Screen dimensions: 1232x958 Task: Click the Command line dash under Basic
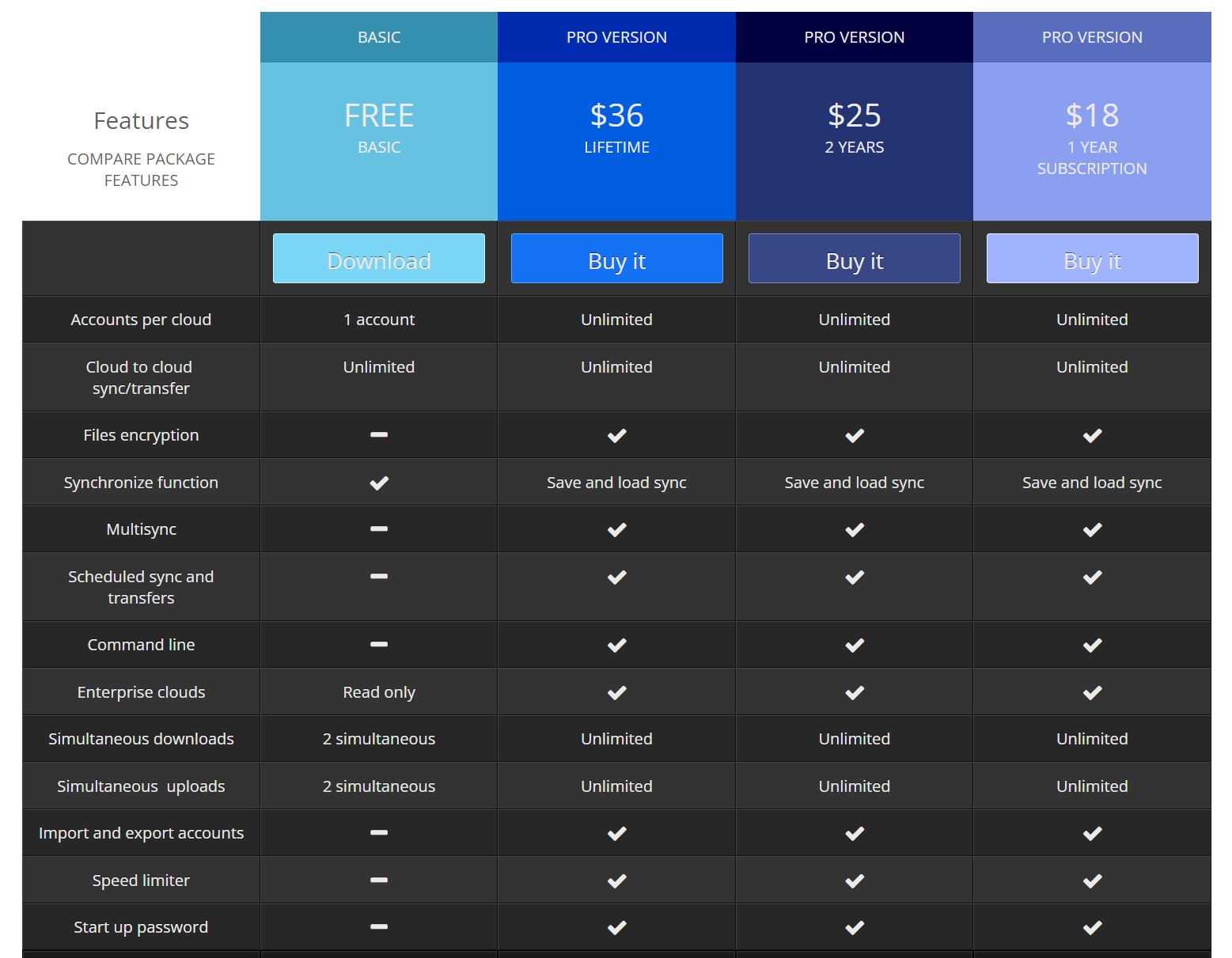pos(379,644)
